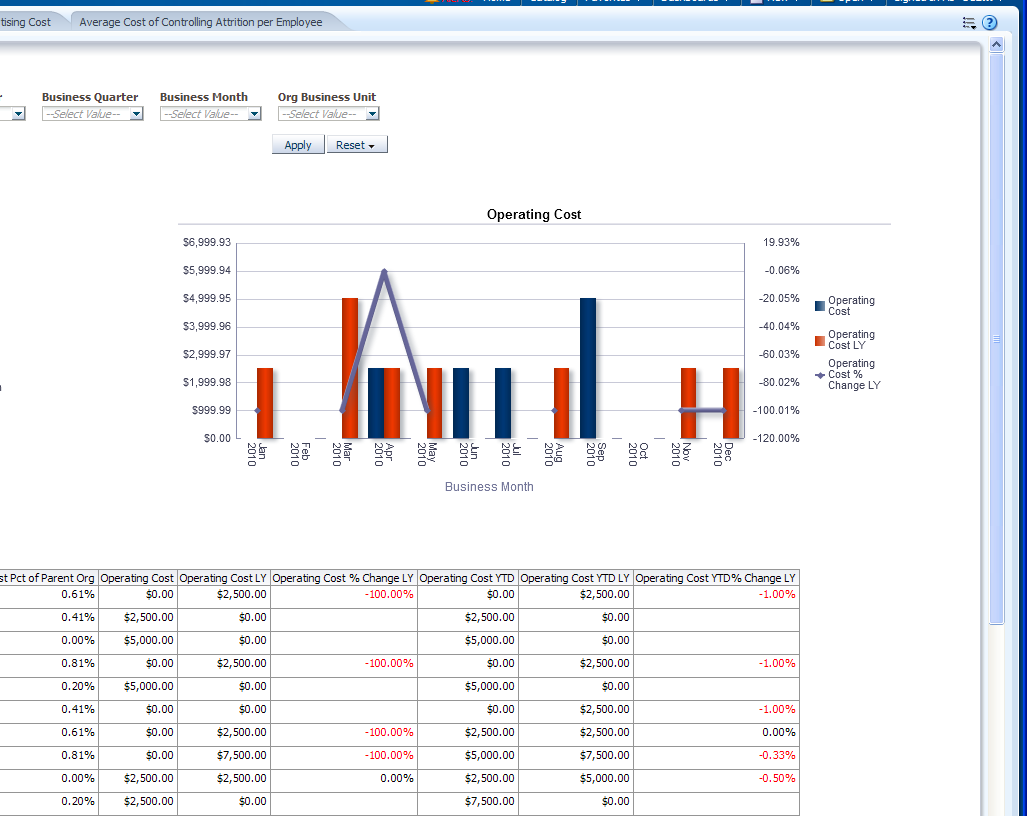This screenshot has width=1027, height=816.
Task: Expand the Reset button menu
Action: 356,145
